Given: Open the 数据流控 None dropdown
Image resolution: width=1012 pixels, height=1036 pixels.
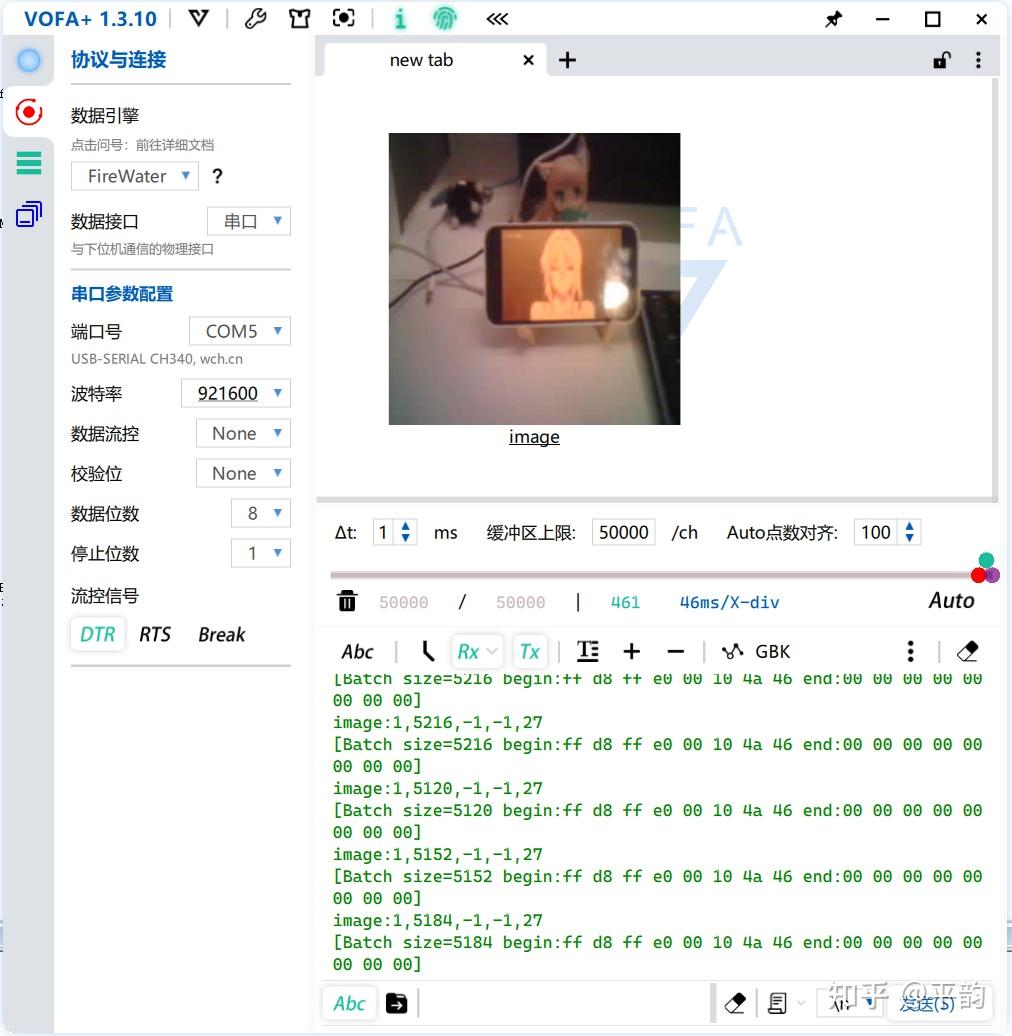Looking at the screenshot, I should 243,433.
